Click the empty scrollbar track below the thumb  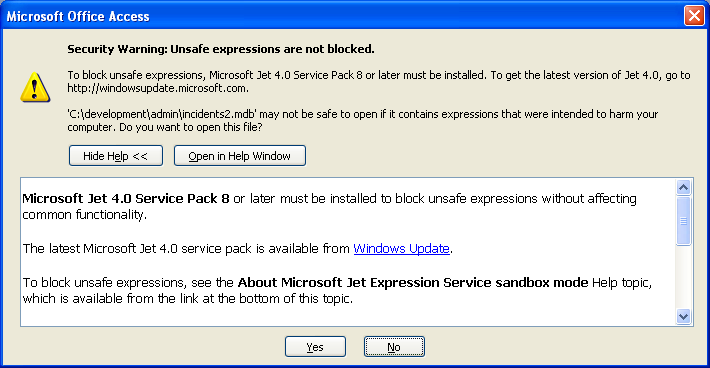coord(683,277)
